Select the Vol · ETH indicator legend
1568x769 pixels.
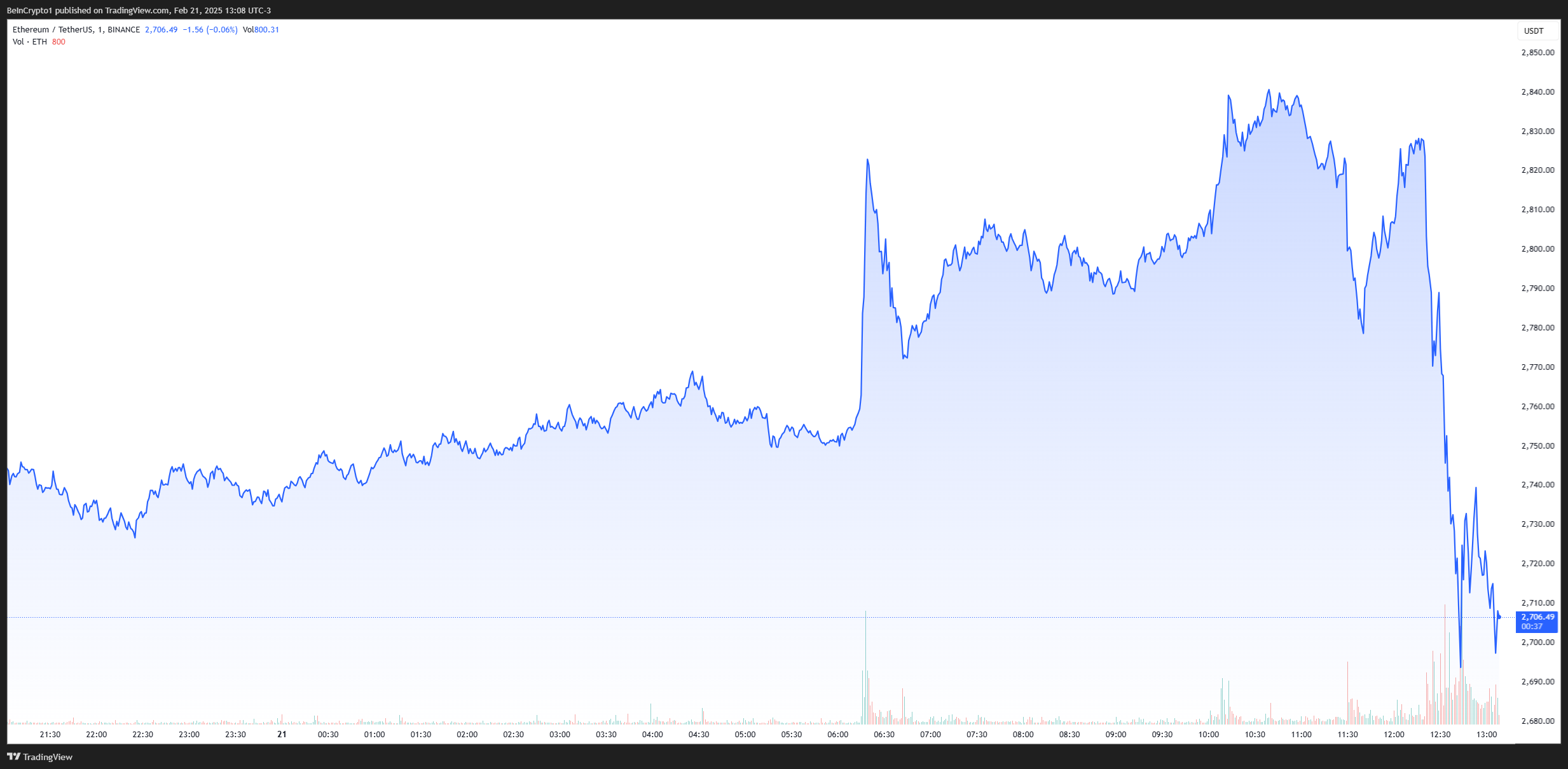point(30,42)
